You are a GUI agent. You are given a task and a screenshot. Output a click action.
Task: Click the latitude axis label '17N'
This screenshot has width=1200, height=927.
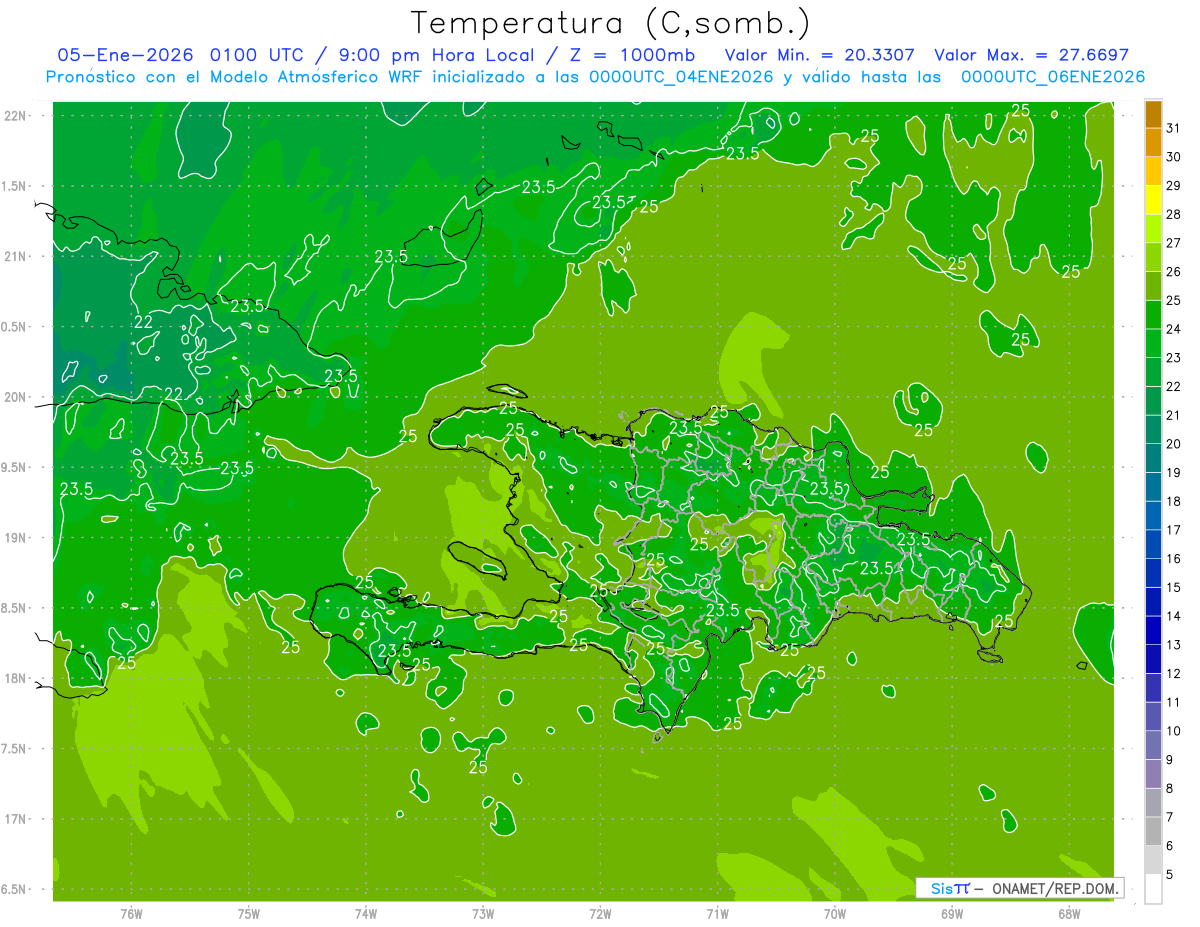pyautogui.click(x=15, y=819)
